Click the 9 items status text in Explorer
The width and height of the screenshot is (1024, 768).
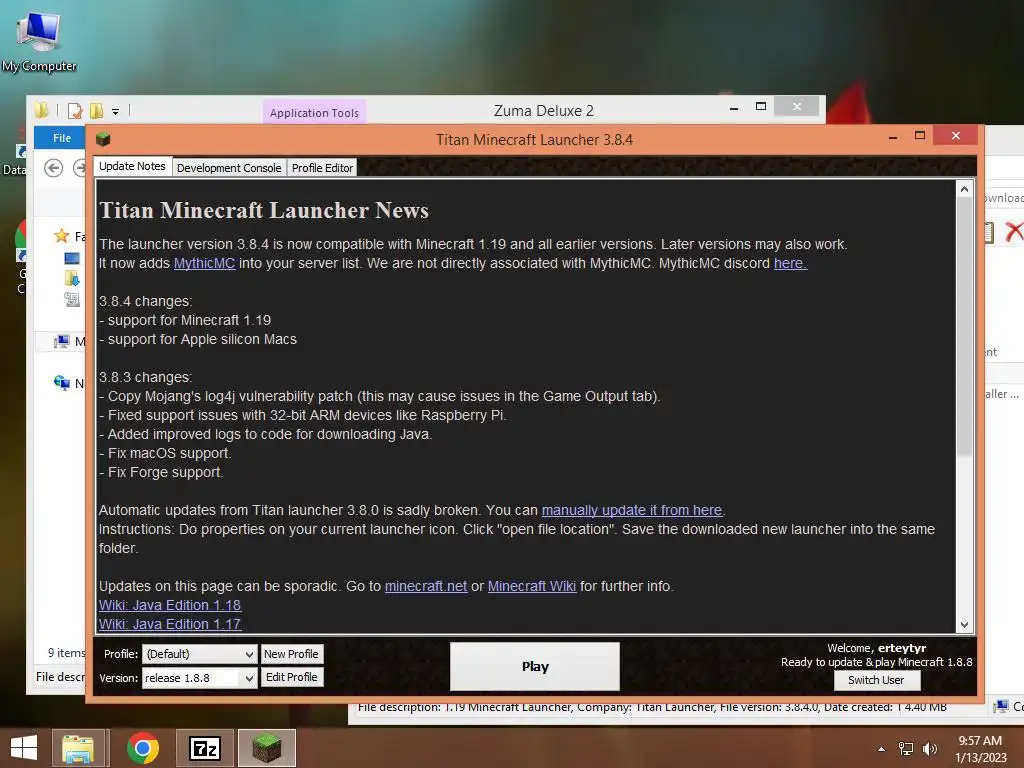point(66,652)
